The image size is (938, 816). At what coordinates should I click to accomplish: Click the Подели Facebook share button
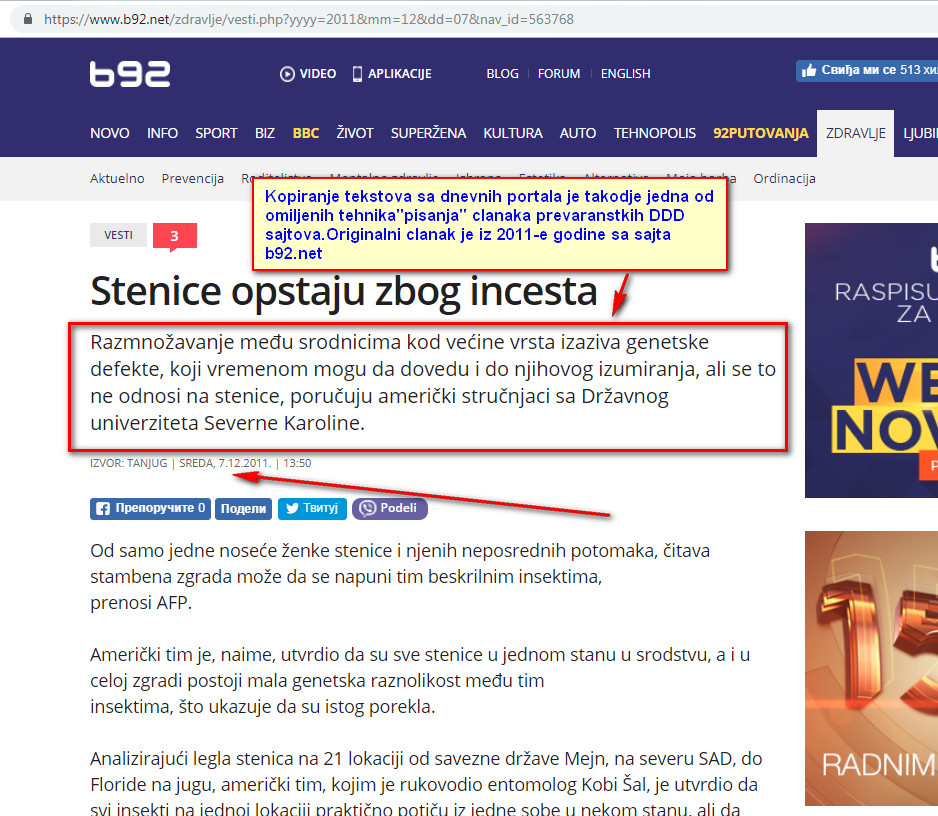tap(243, 509)
